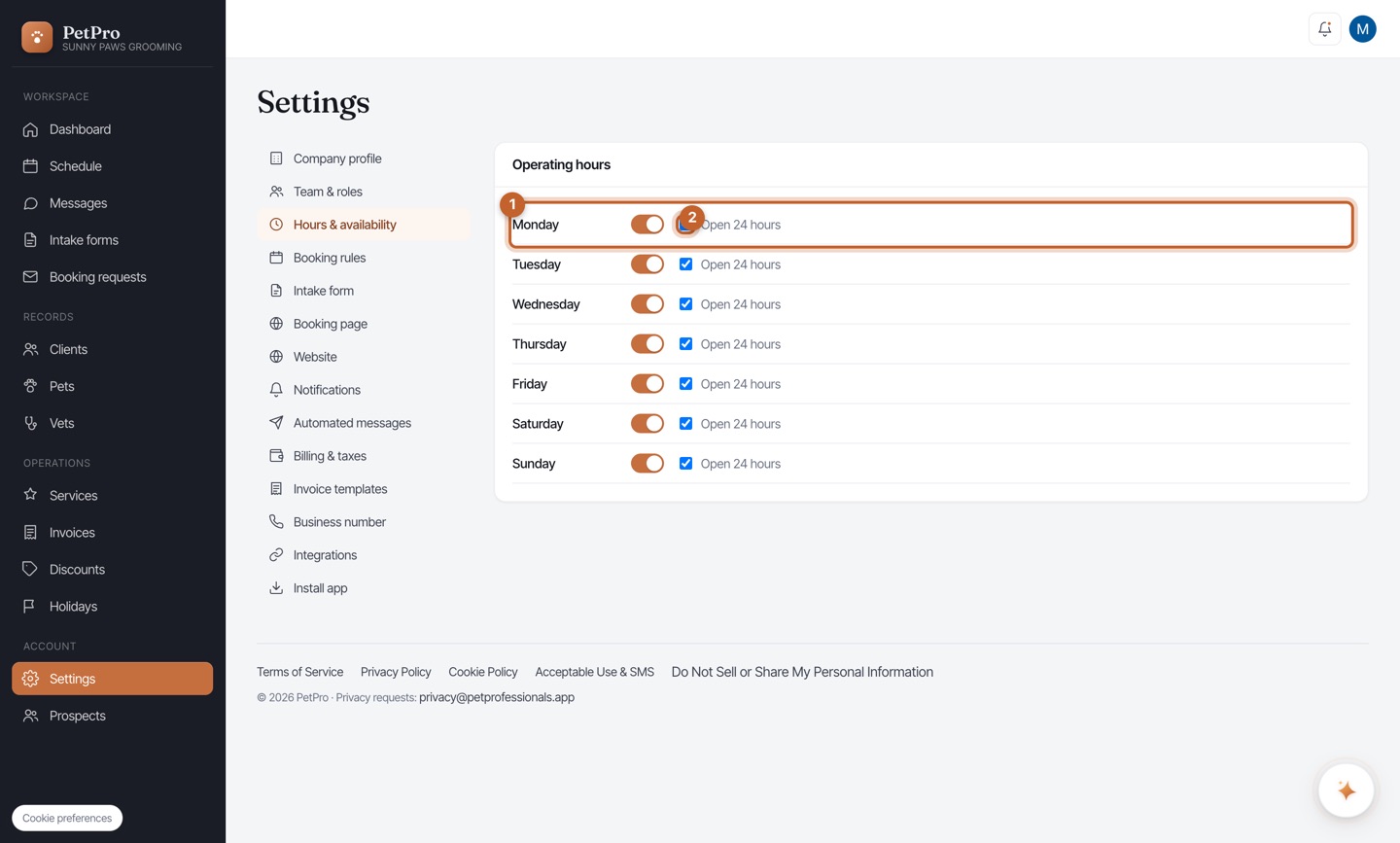Click the Vets stethoscope icon in sidebar
Image resolution: width=1400 pixels, height=843 pixels.
click(31, 423)
